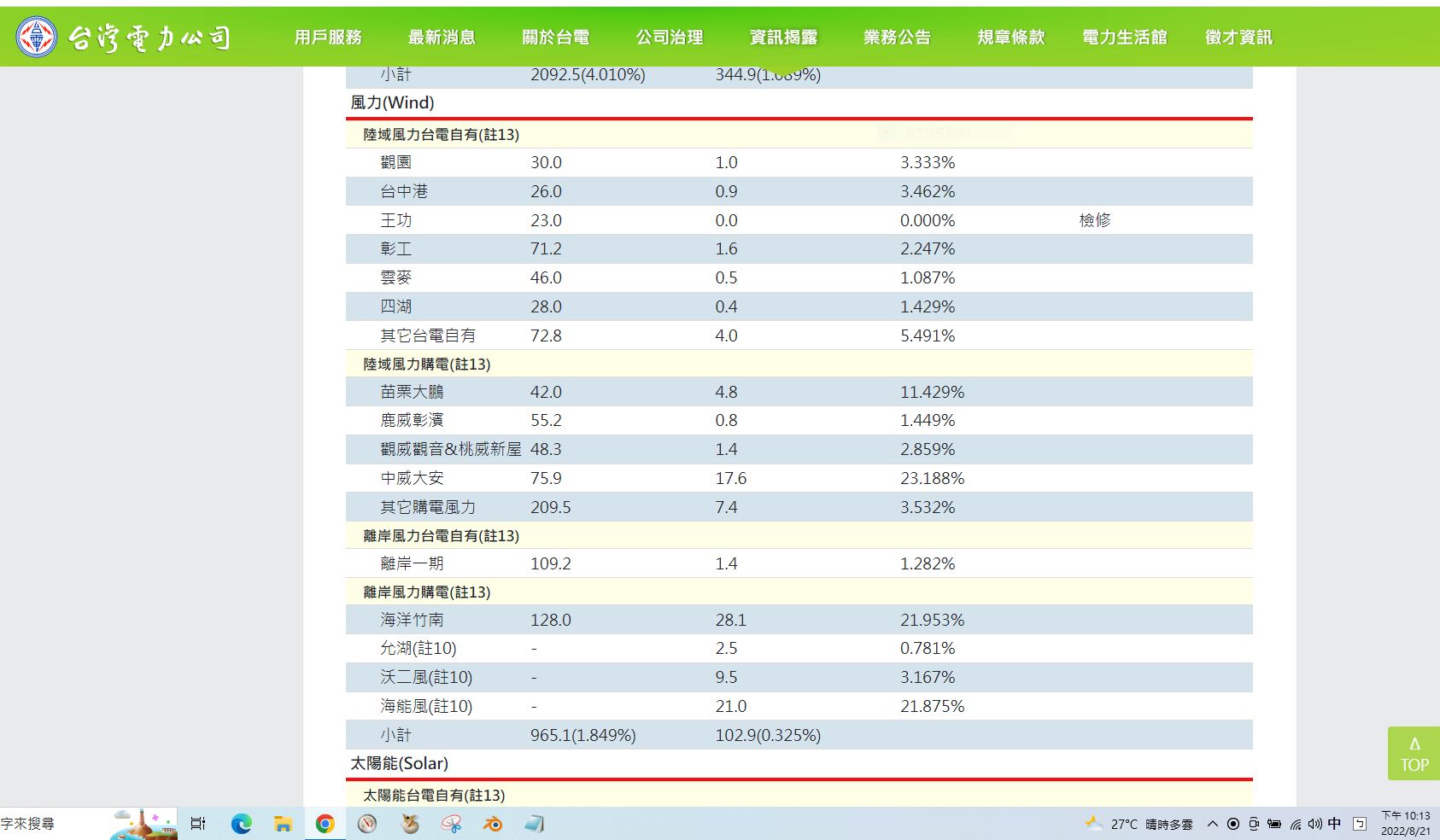Select the 離岸風力台電自有(註13) subheading
The image size is (1440, 840).
click(441, 535)
